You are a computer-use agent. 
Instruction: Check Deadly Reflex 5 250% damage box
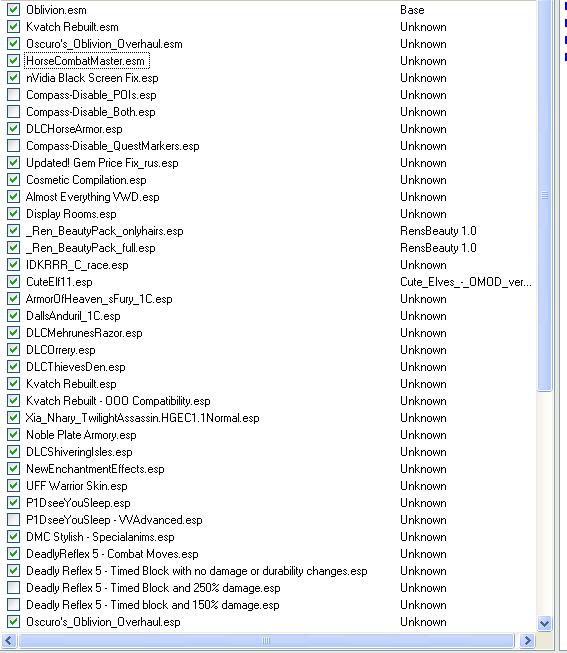(13, 588)
